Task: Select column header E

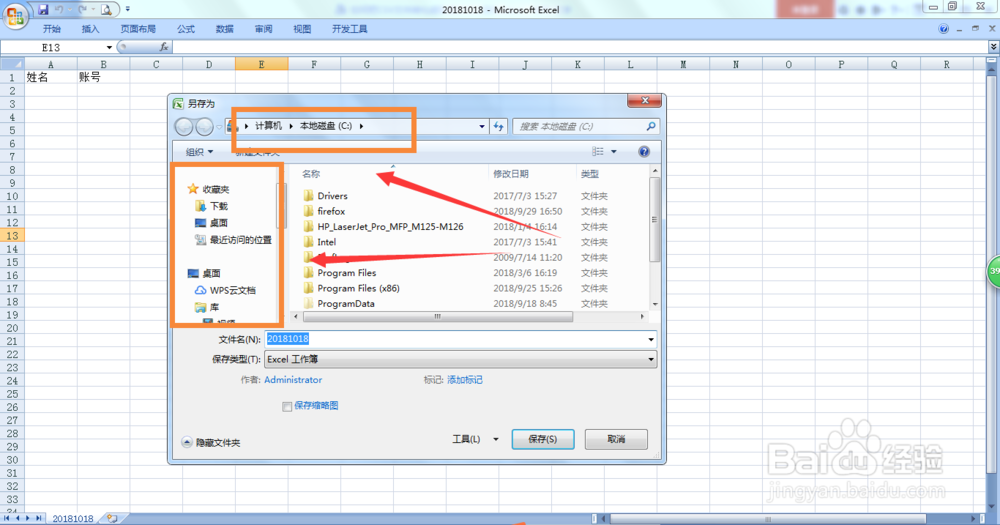Action: pos(261,64)
